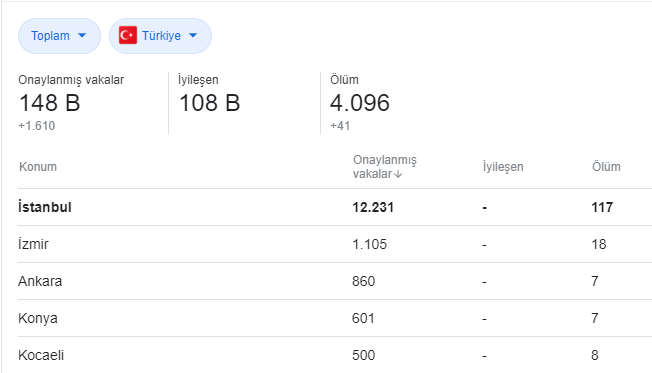
Task: Open the Türkiye country selector dropdown
Action: (160, 36)
